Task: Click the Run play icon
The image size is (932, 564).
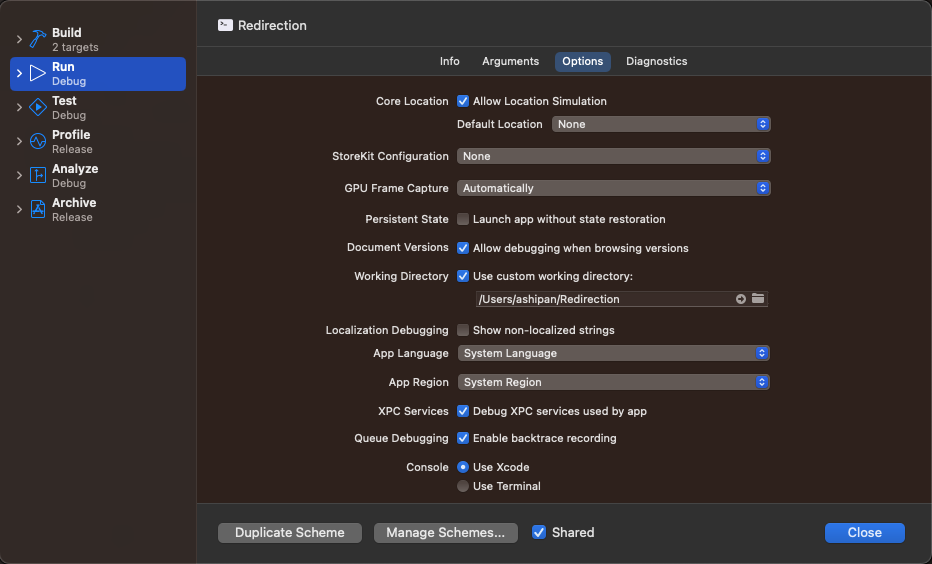Action: [37, 73]
